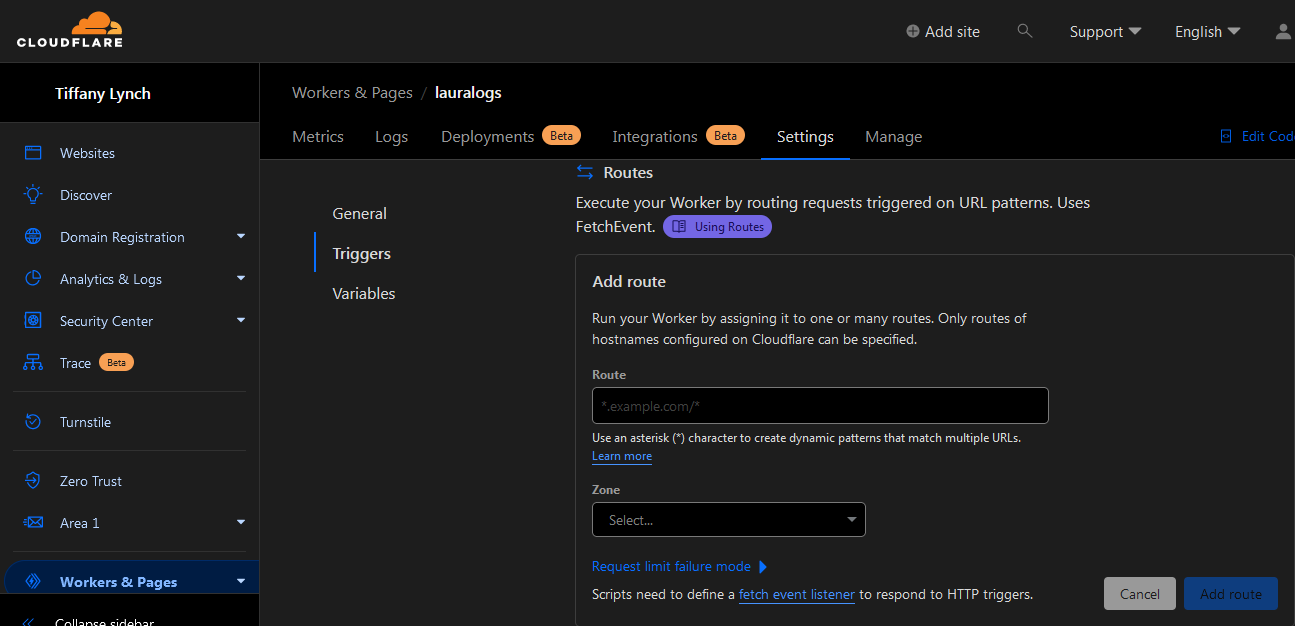
Task: Switch to the Deployments tab
Action: pos(488,137)
